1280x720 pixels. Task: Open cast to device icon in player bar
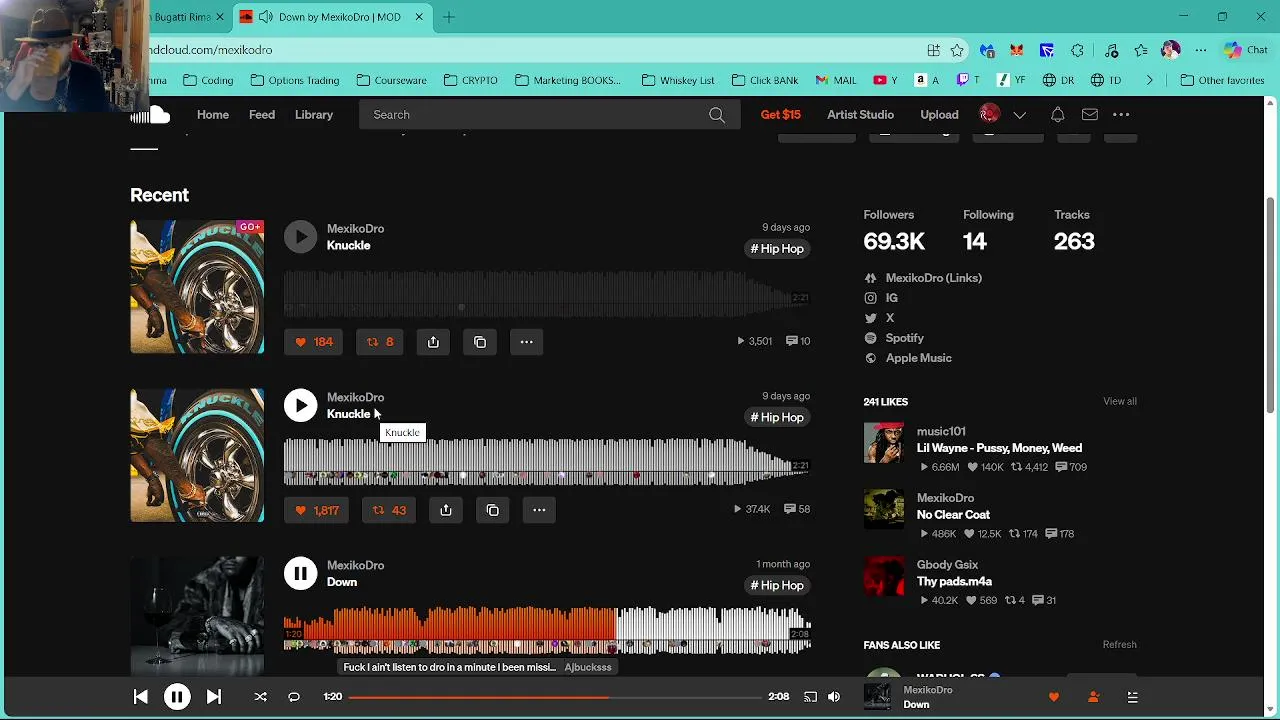click(810, 697)
